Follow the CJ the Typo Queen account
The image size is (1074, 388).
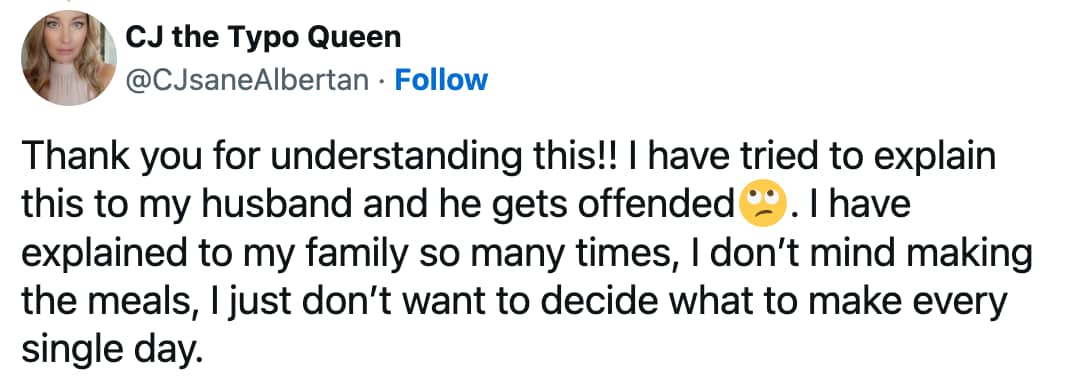coord(442,80)
